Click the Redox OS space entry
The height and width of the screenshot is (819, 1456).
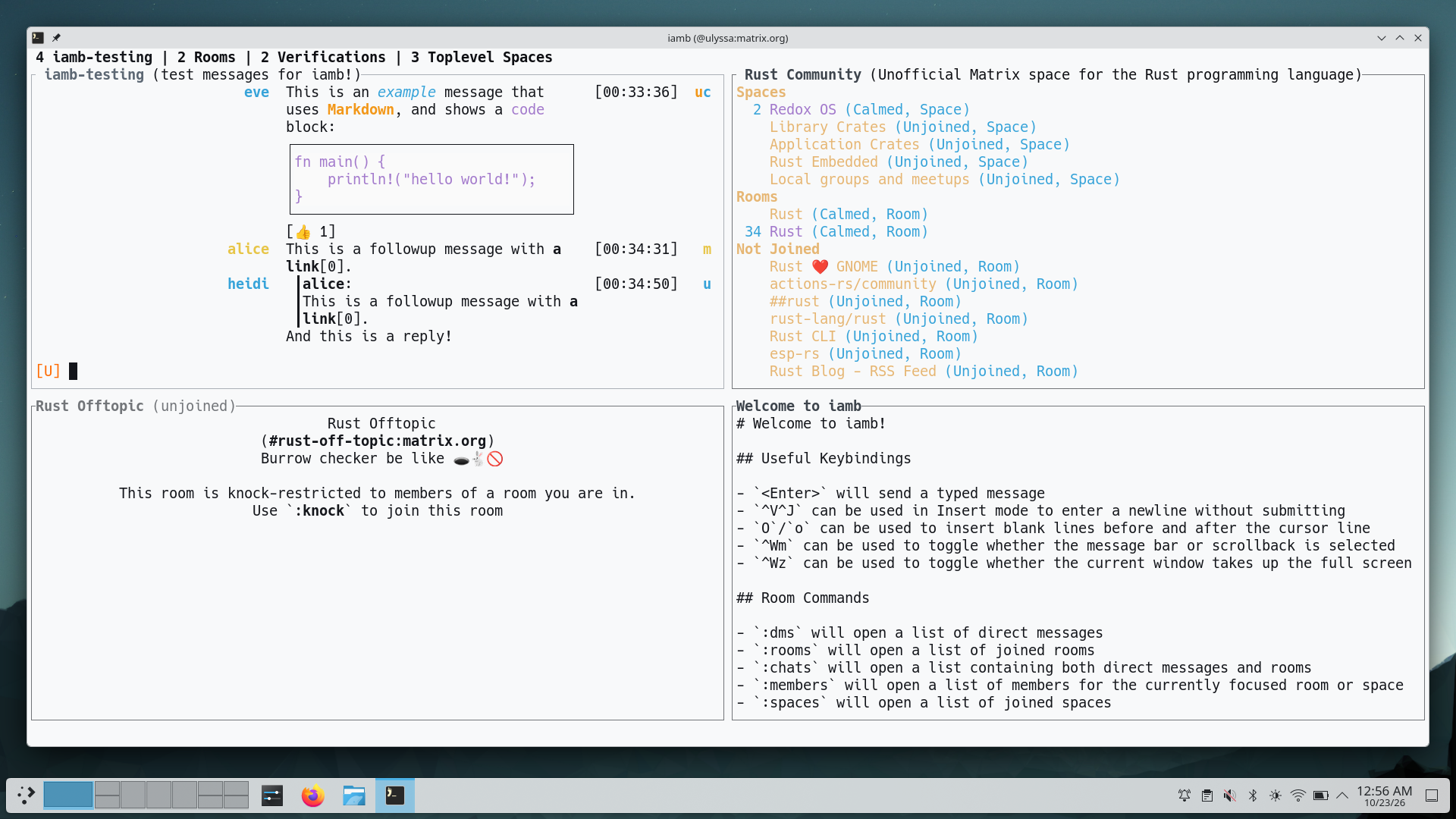(x=861, y=109)
